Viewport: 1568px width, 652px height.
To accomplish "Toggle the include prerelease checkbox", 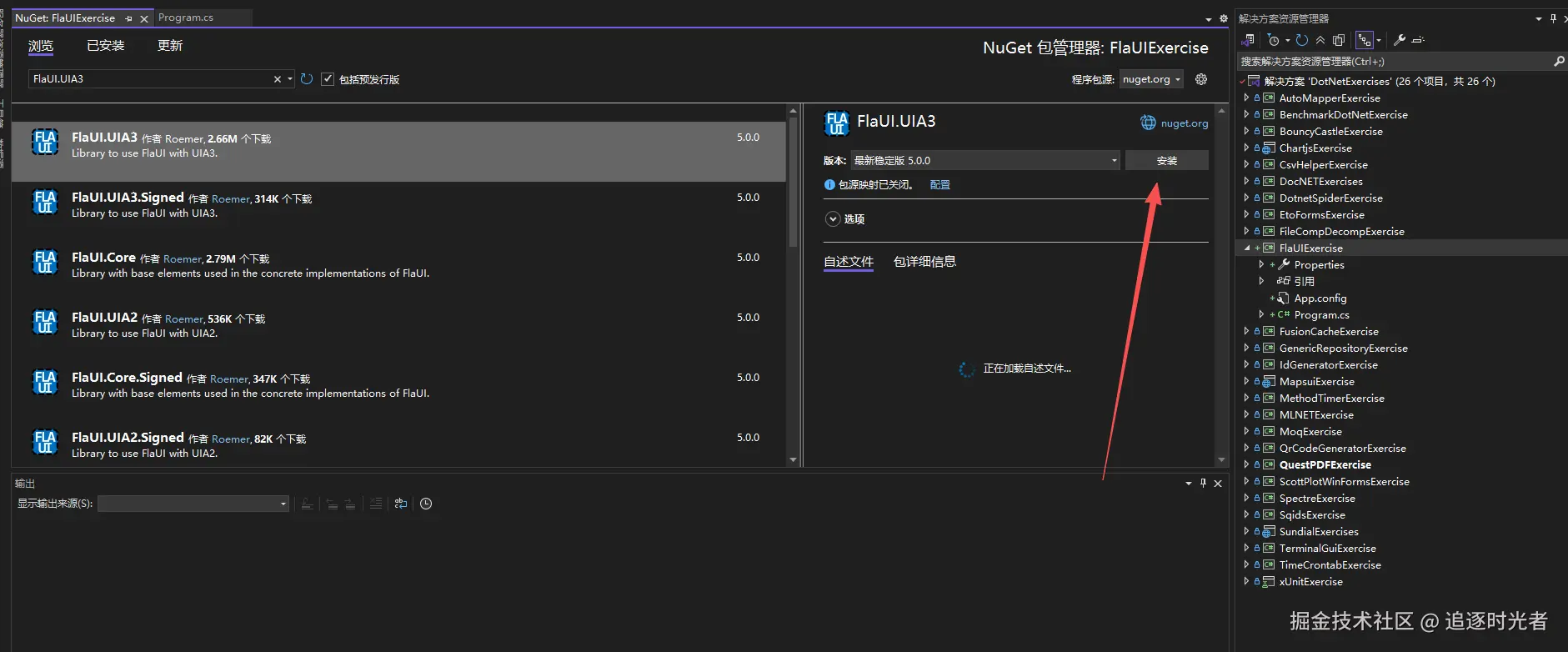I will click(x=328, y=79).
